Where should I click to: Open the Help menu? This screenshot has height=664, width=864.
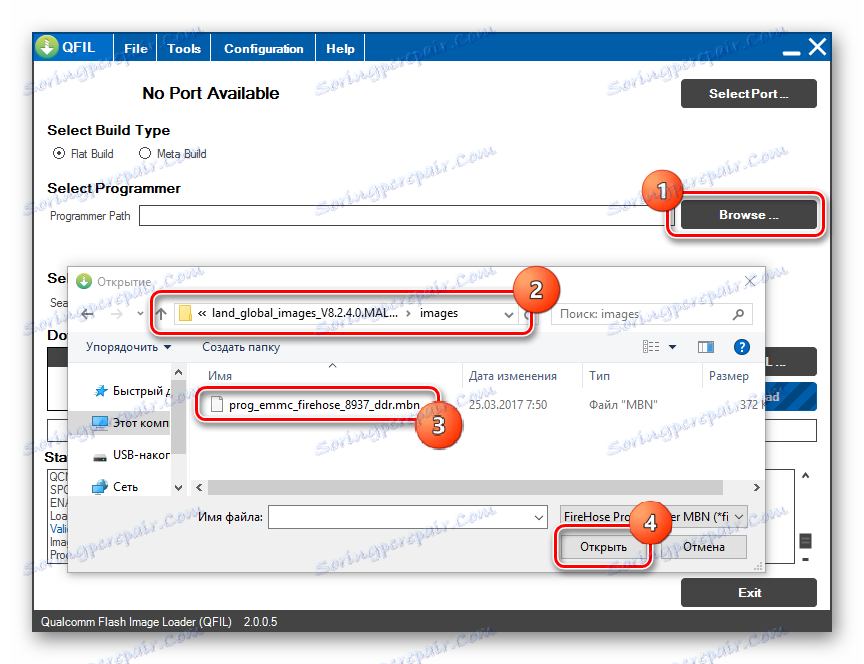(x=340, y=48)
